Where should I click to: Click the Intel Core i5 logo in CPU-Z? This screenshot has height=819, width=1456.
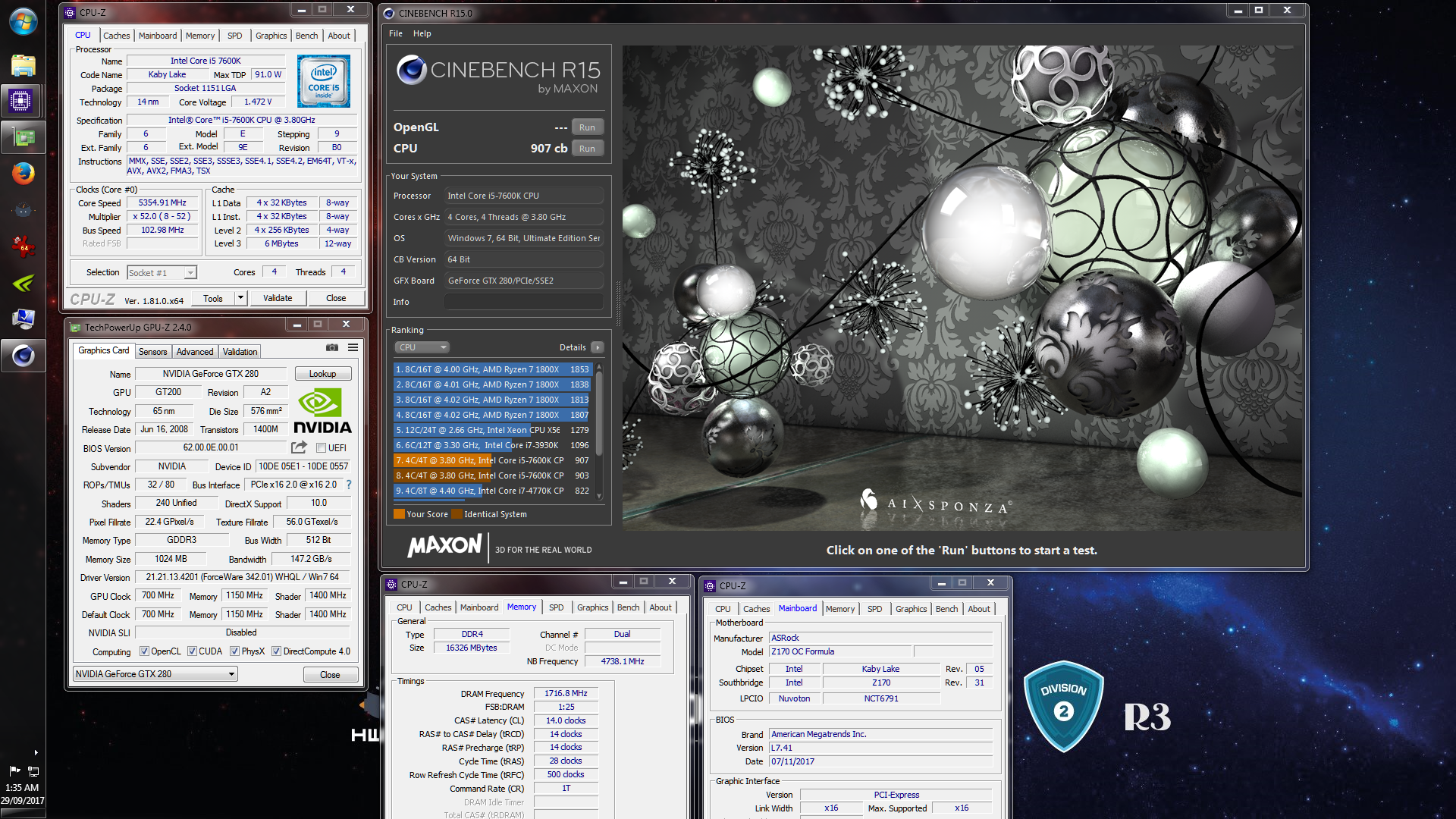pos(324,80)
